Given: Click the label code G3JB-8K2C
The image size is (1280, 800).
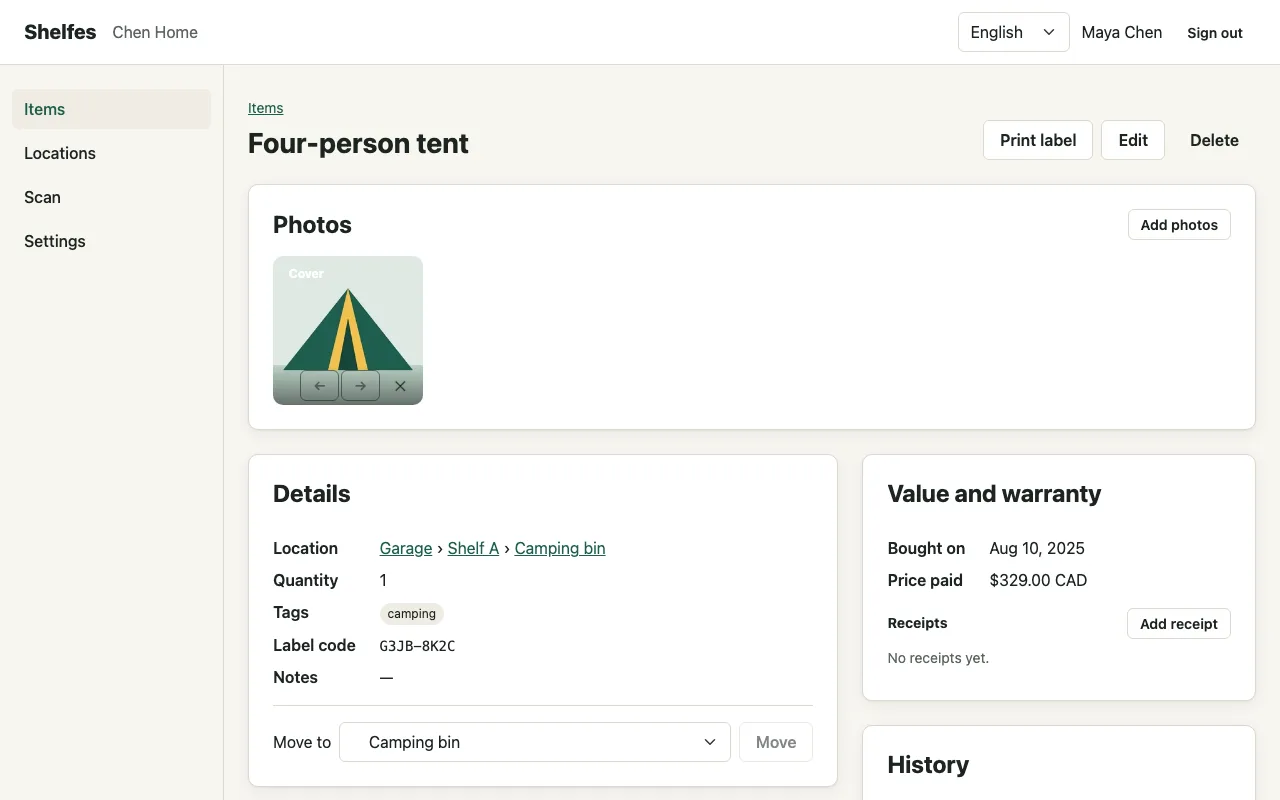Looking at the screenshot, I should [x=417, y=646].
